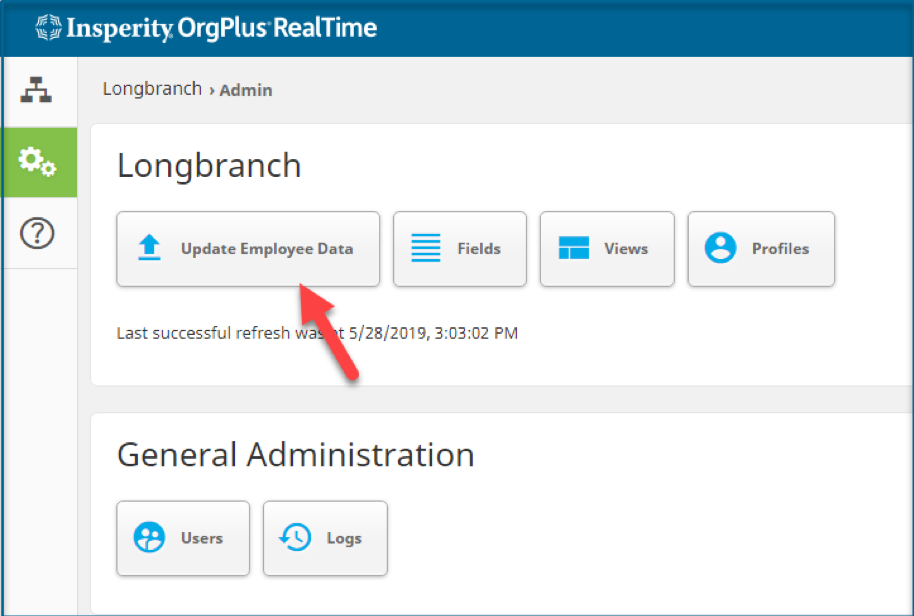Click the Profiles person icon
The height and width of the screenshot is (616, 914).
click(720, 248)
